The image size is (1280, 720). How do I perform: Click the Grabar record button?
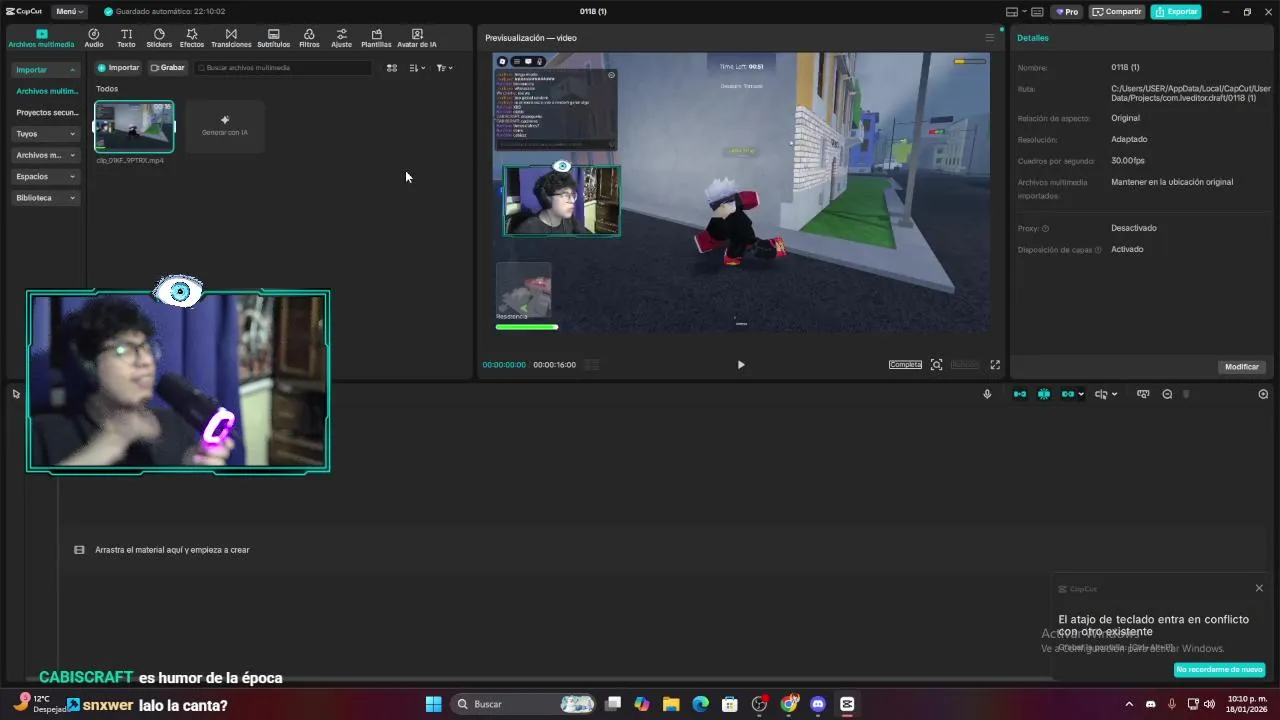168,68
